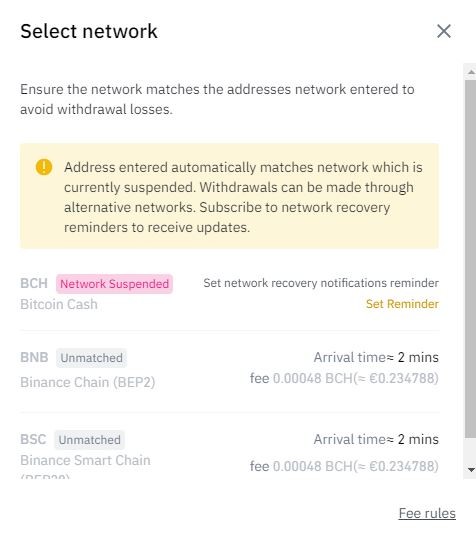This screenshot has height=534, width=476.
Task: Select the BCH Bitcoin Cash network
Action: [x=229, y=294]
